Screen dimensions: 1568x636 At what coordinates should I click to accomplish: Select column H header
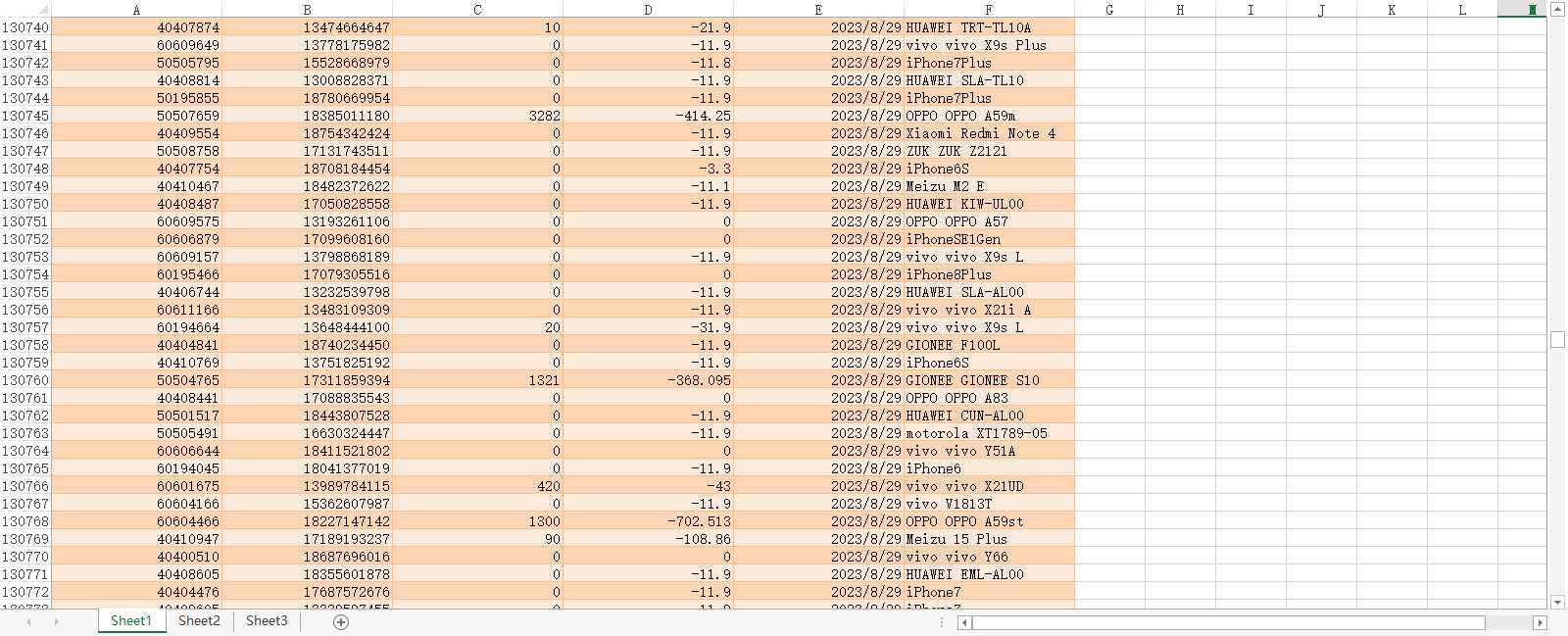pos(1180,9)
